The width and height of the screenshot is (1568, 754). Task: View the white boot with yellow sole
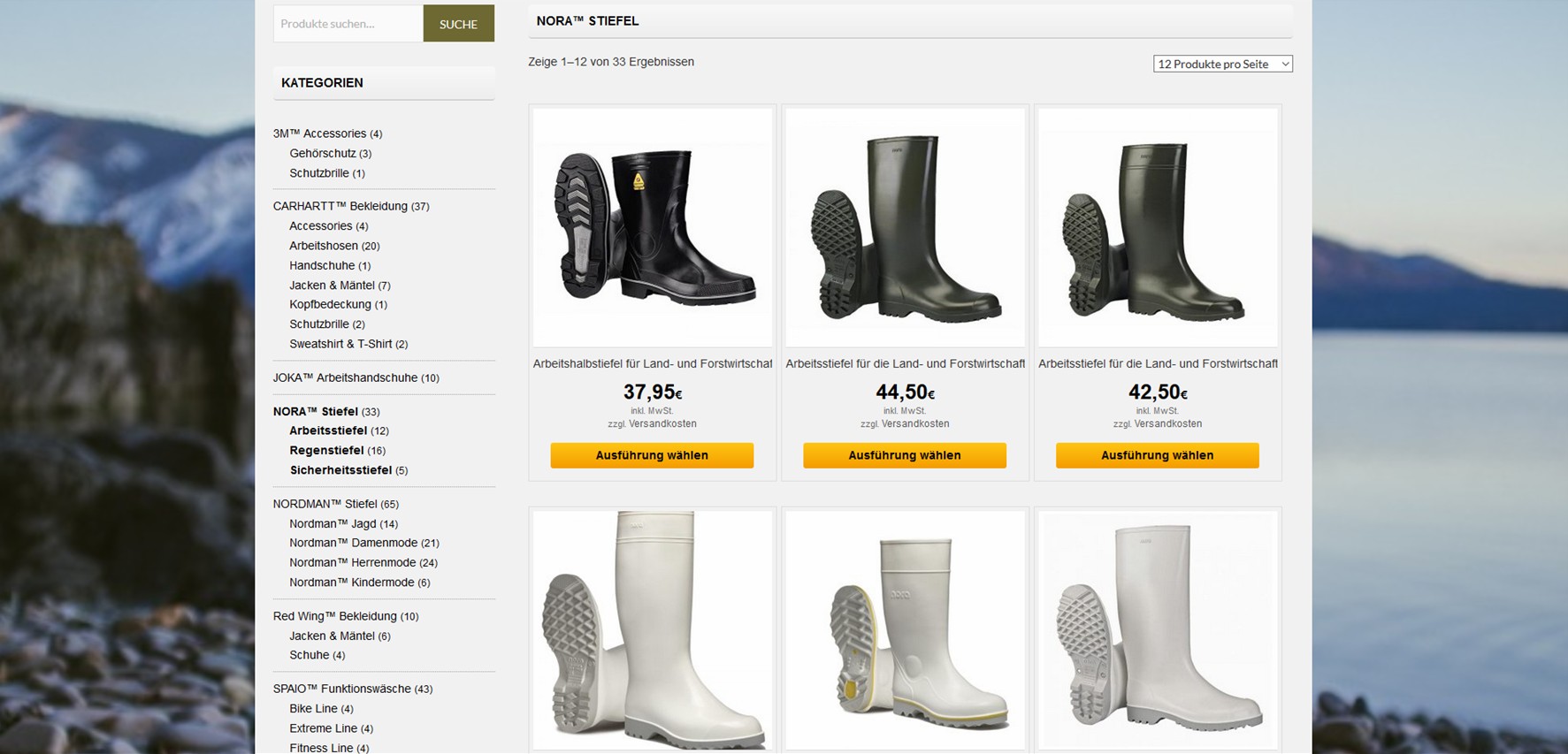pos(905,630)
